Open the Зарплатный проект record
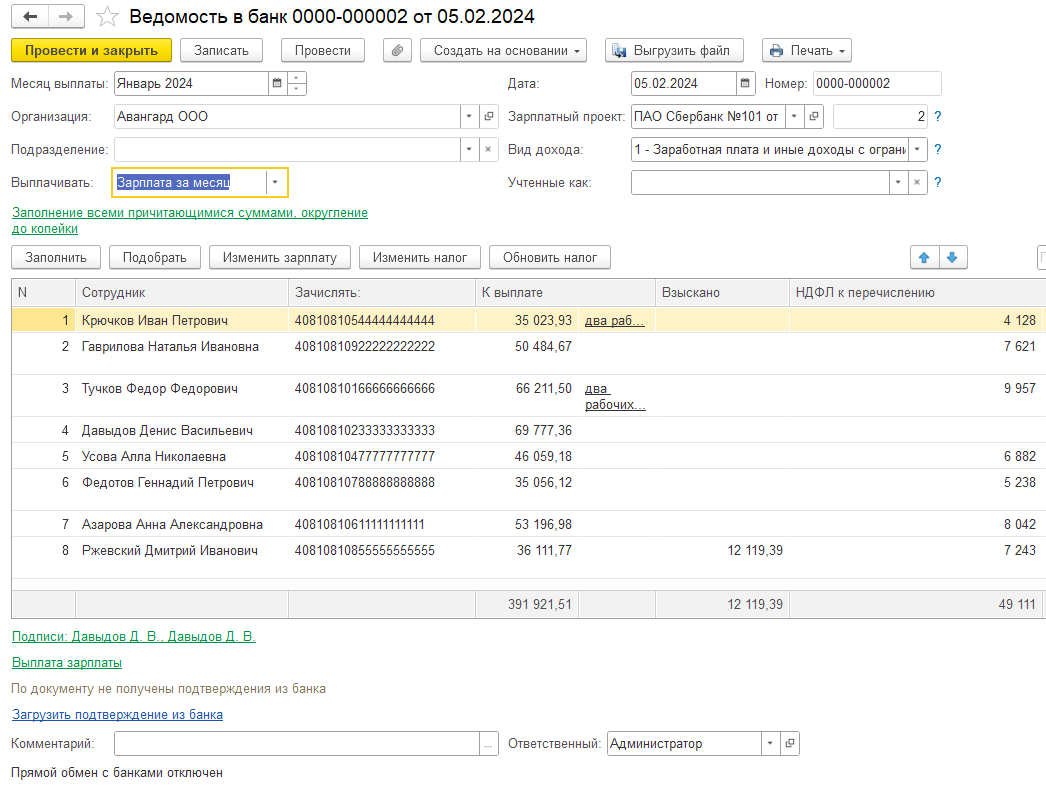Screen dimensions: 1046x792 814,116
